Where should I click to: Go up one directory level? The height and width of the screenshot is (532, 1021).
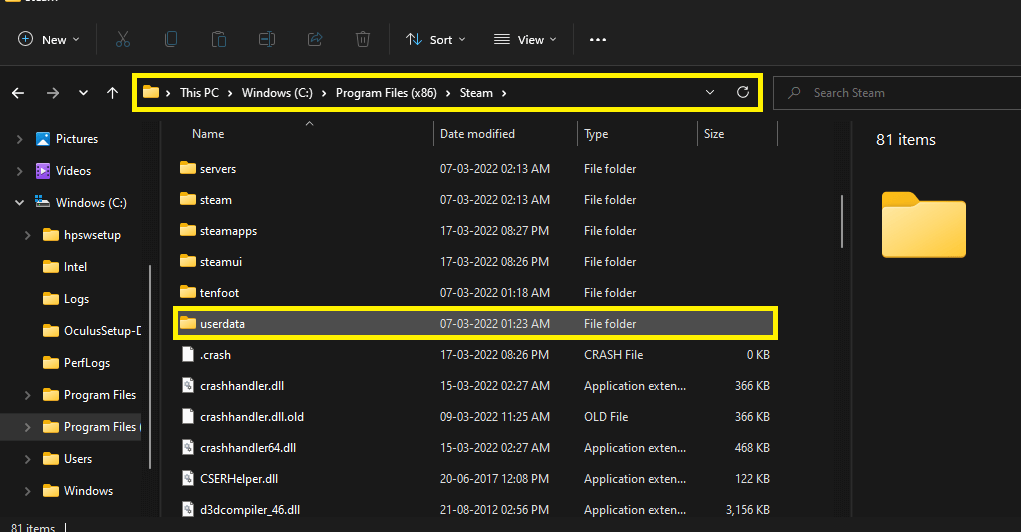[x=112, y=93]
